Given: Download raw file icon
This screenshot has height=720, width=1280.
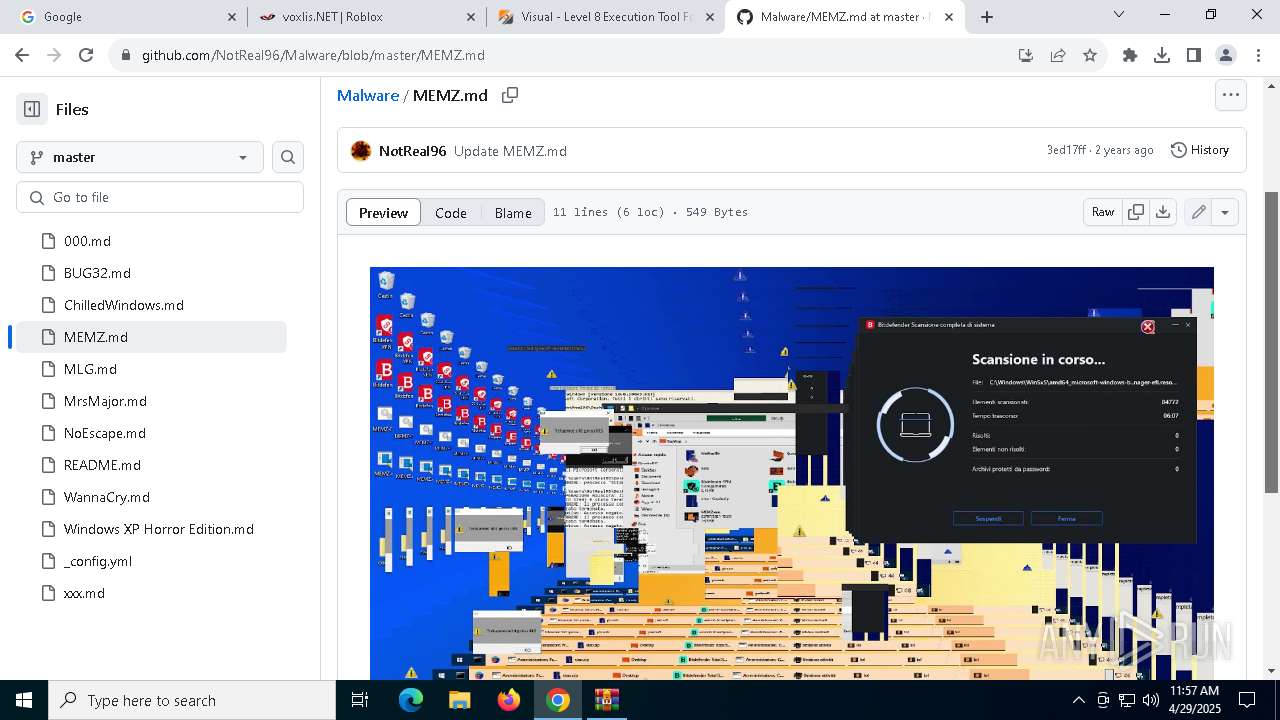Looking at the screenshot, I should pos(1162,212).
